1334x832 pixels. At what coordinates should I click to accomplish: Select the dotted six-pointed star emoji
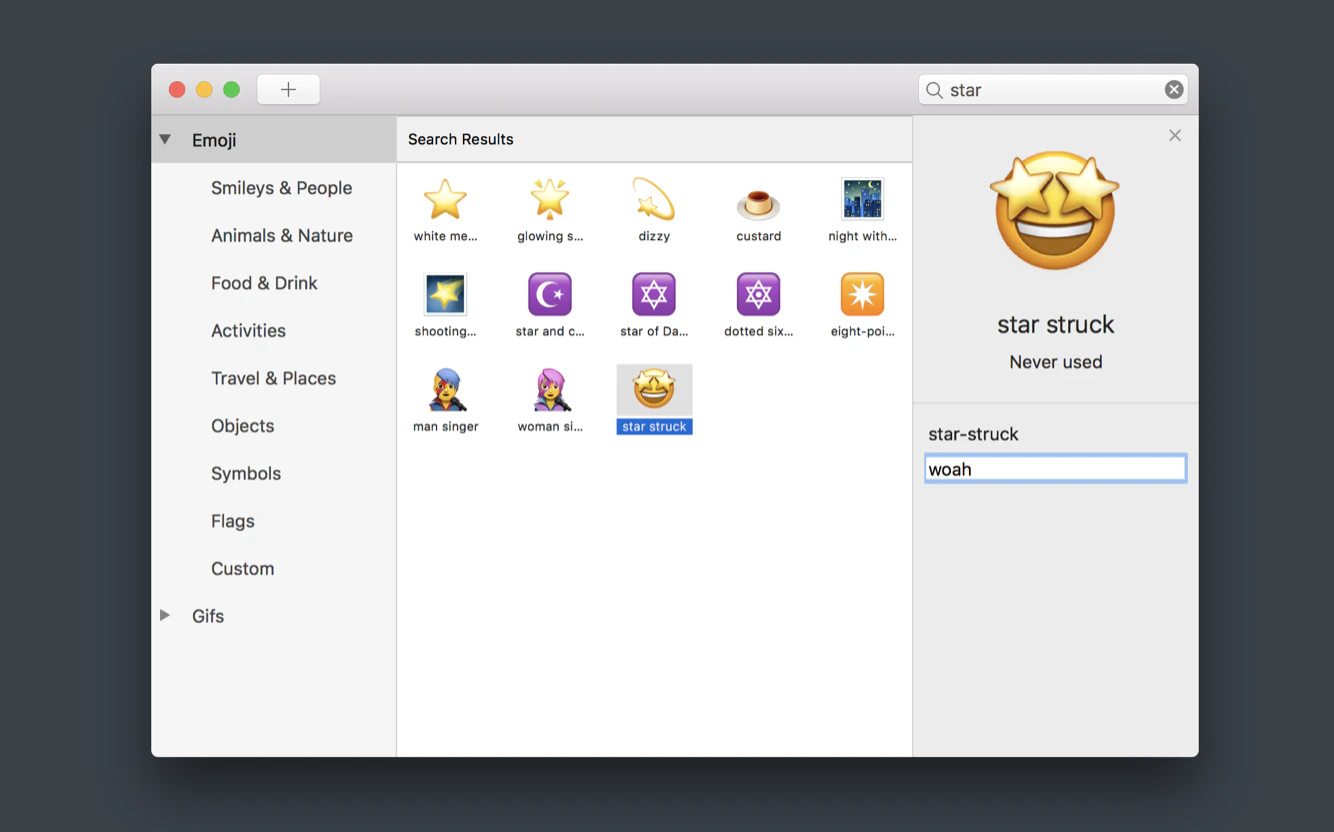tap(758, 295)
